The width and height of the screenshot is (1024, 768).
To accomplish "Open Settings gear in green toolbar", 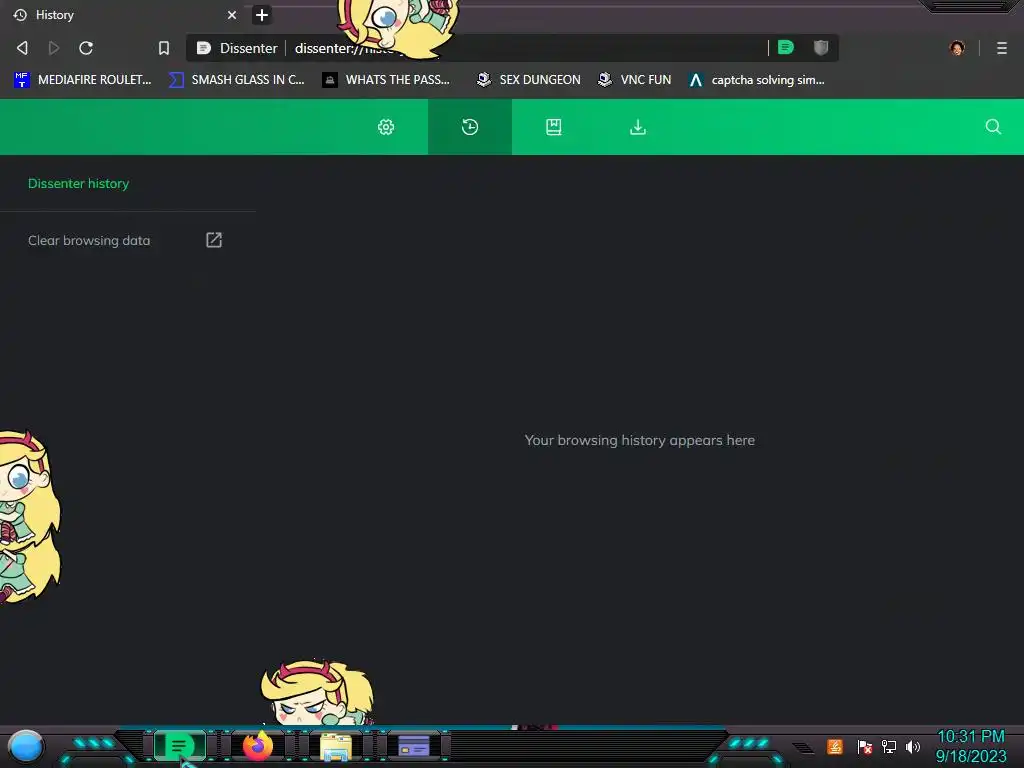I will point(386,127).
